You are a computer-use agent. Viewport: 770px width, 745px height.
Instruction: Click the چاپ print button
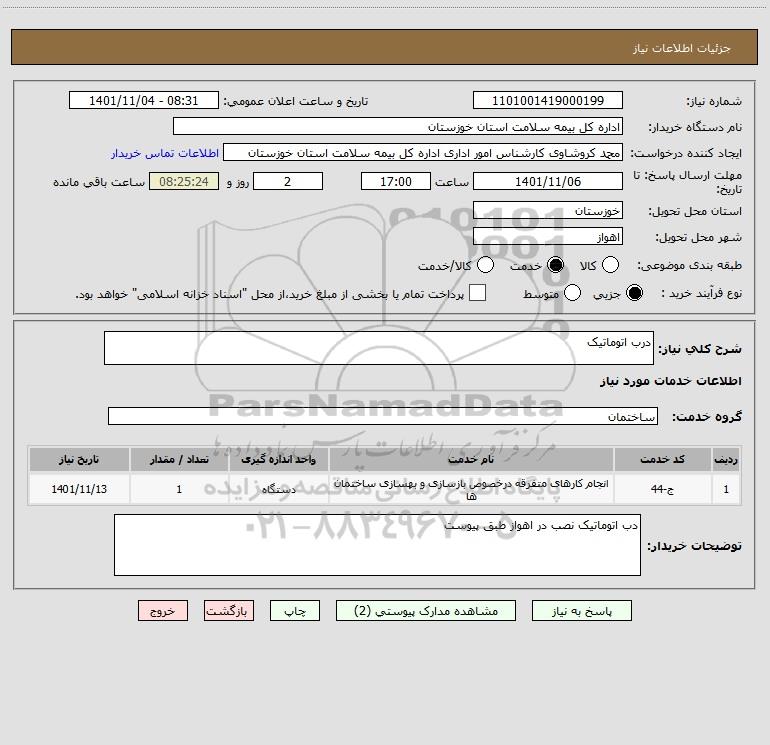tap(295, 611)
